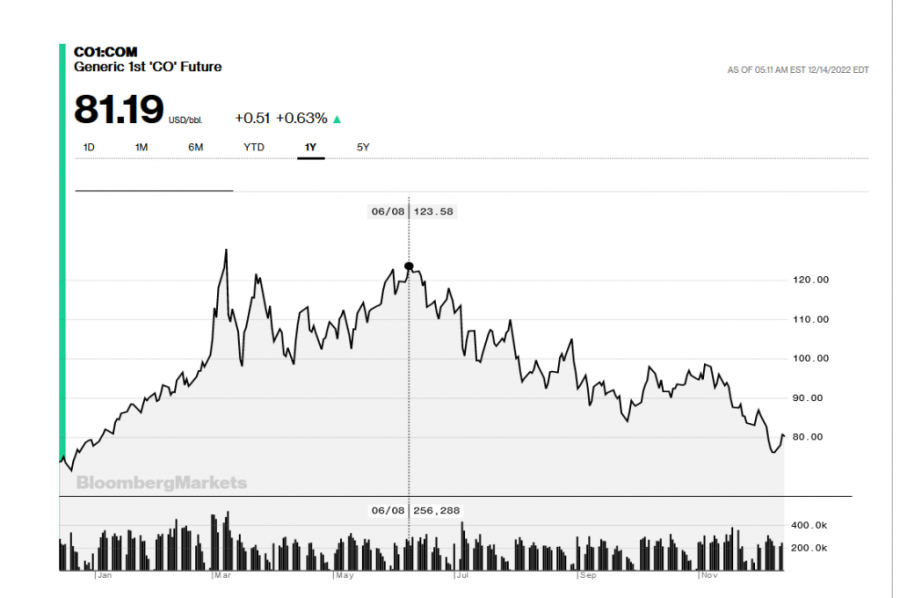Click the Mar label on the time axis

(224, 577)
